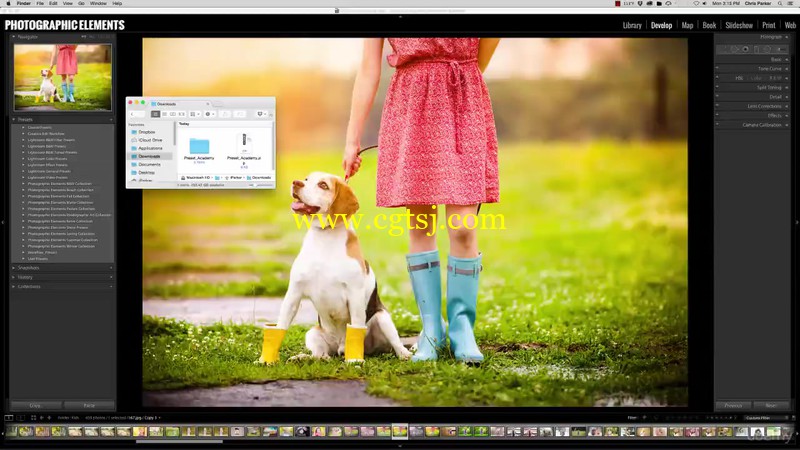800x450 pixels.
Task: Select the Preset_Academy.zip file in Finder
Action: [x=244, y=143]
